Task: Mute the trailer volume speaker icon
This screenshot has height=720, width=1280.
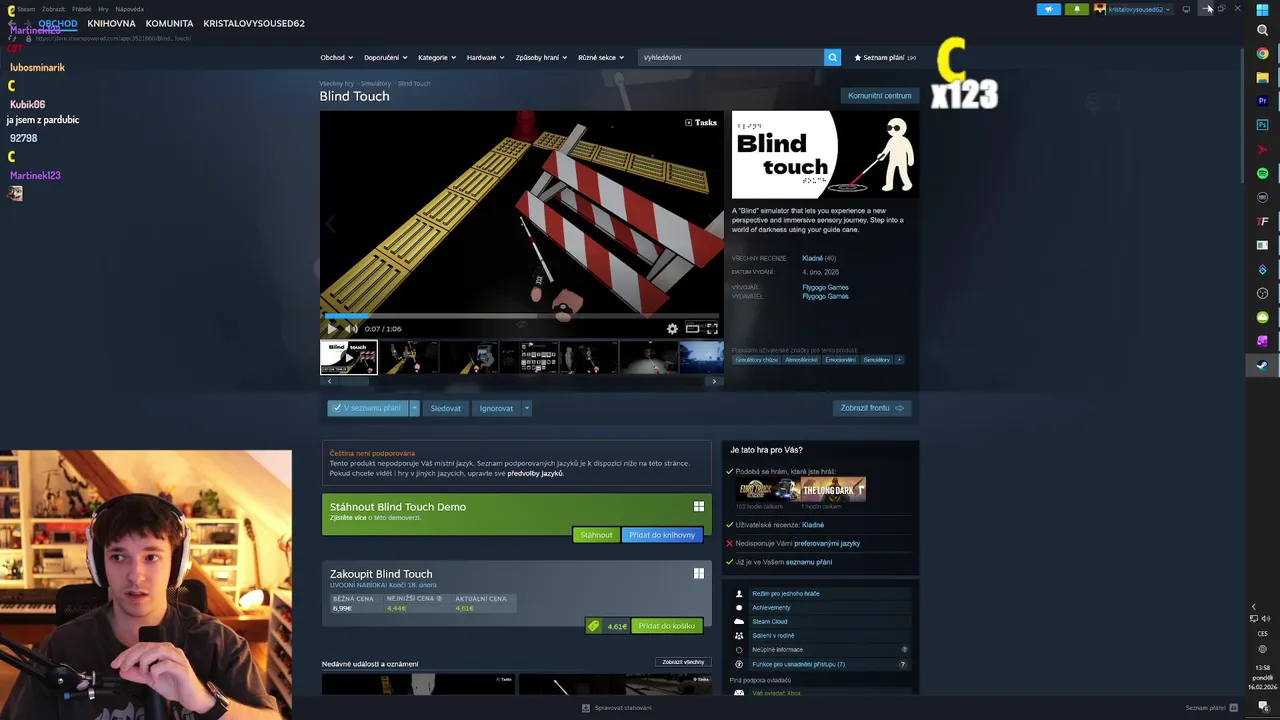Action: [x=351, y=328]
